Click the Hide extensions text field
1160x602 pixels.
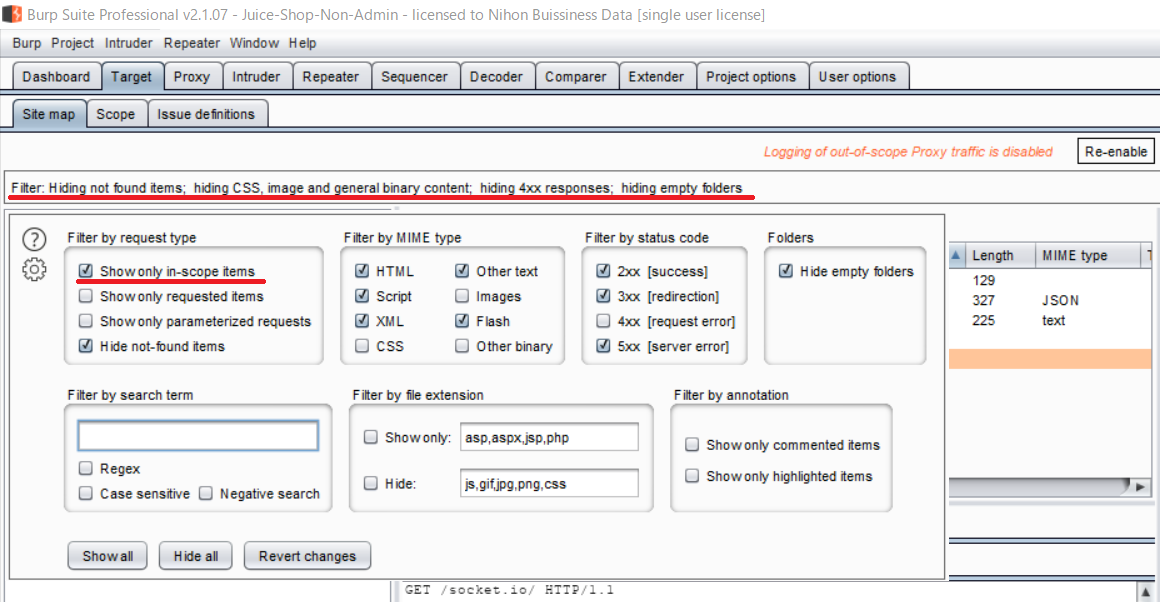pyautogui.click(x=549, y=484)
